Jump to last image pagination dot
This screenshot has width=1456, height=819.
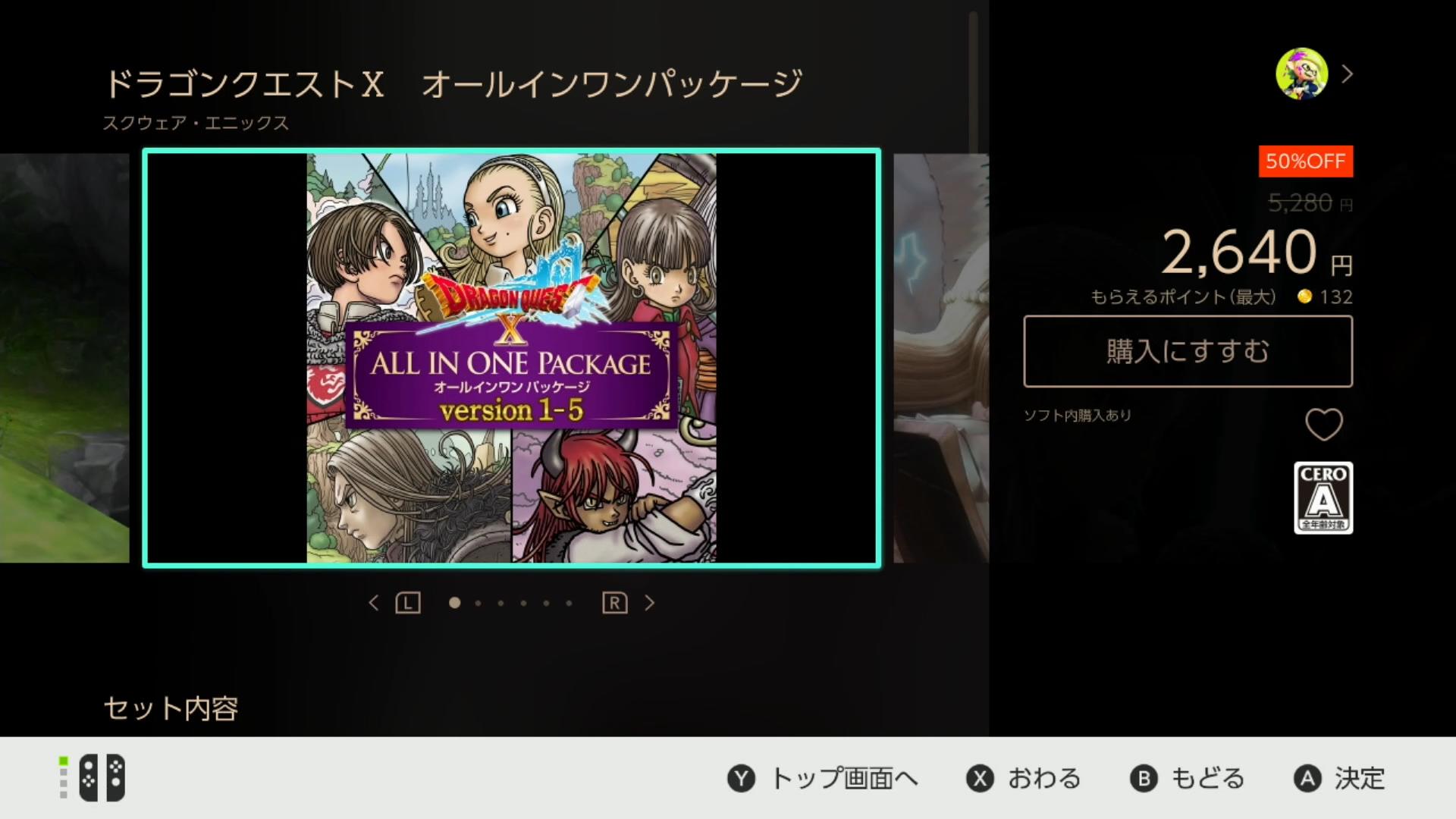click(x=569, y=604)
